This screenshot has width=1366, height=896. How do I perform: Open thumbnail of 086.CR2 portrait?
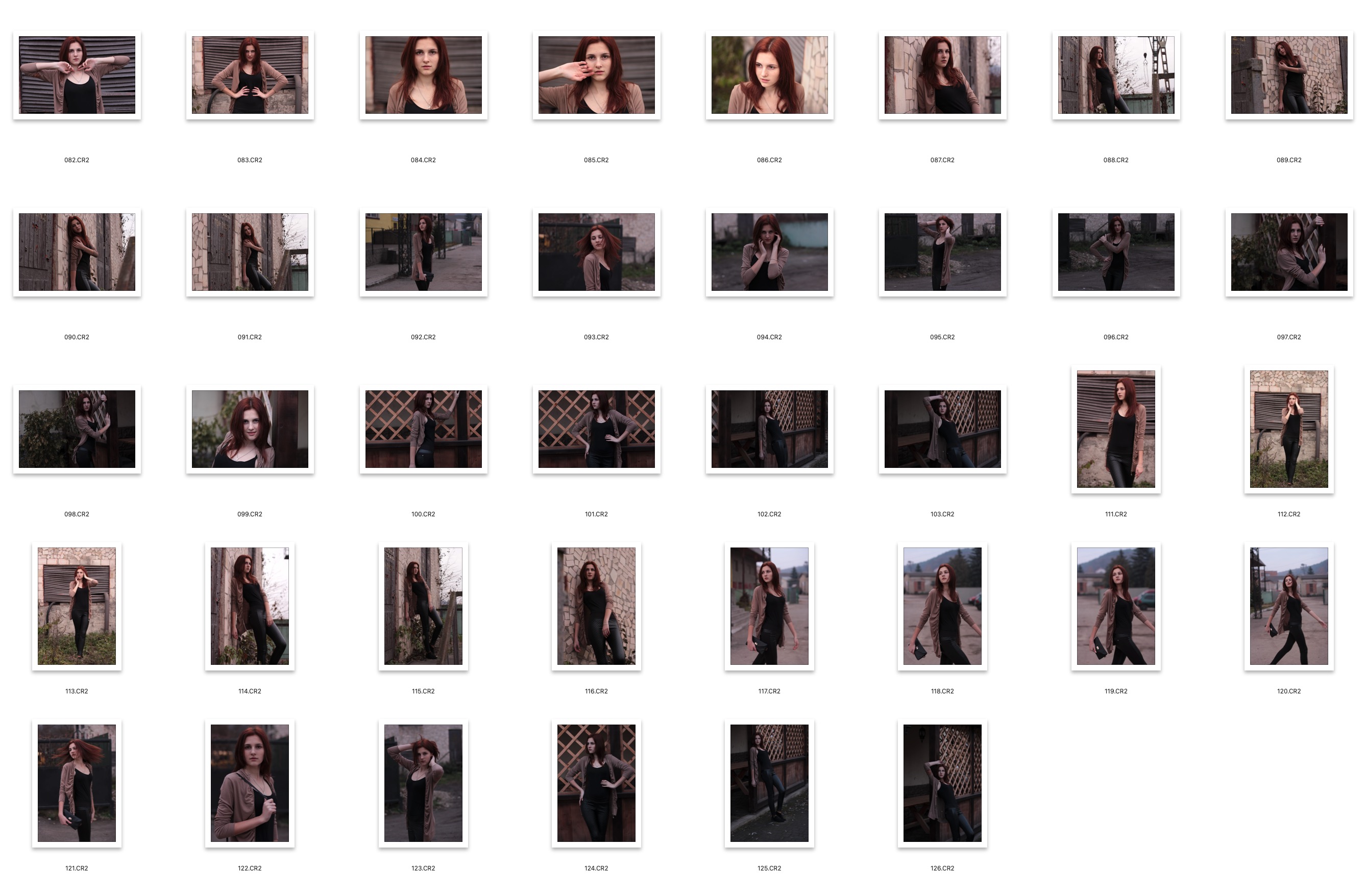[x=769, y=75]
